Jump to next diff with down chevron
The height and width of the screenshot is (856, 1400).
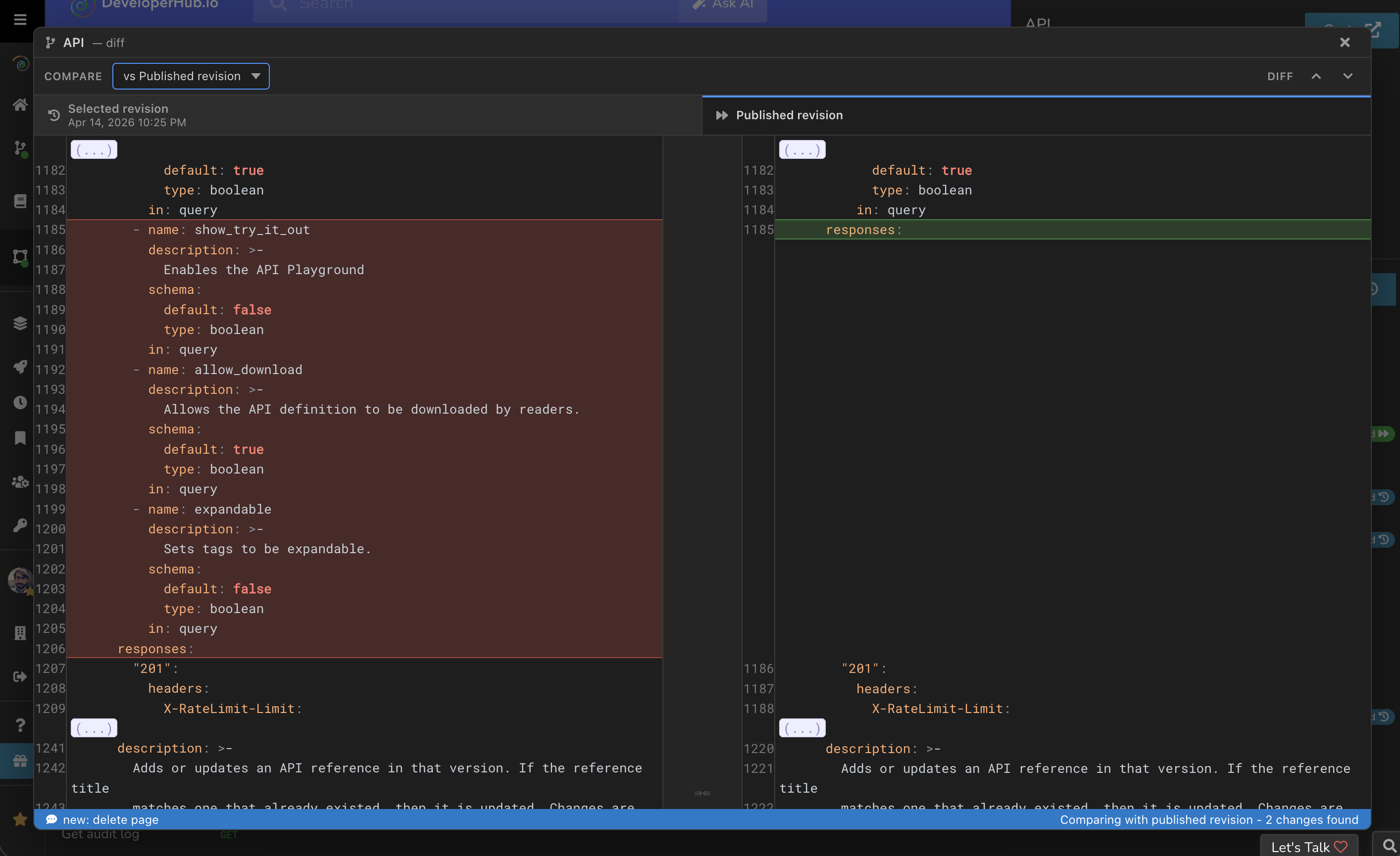1348,76
